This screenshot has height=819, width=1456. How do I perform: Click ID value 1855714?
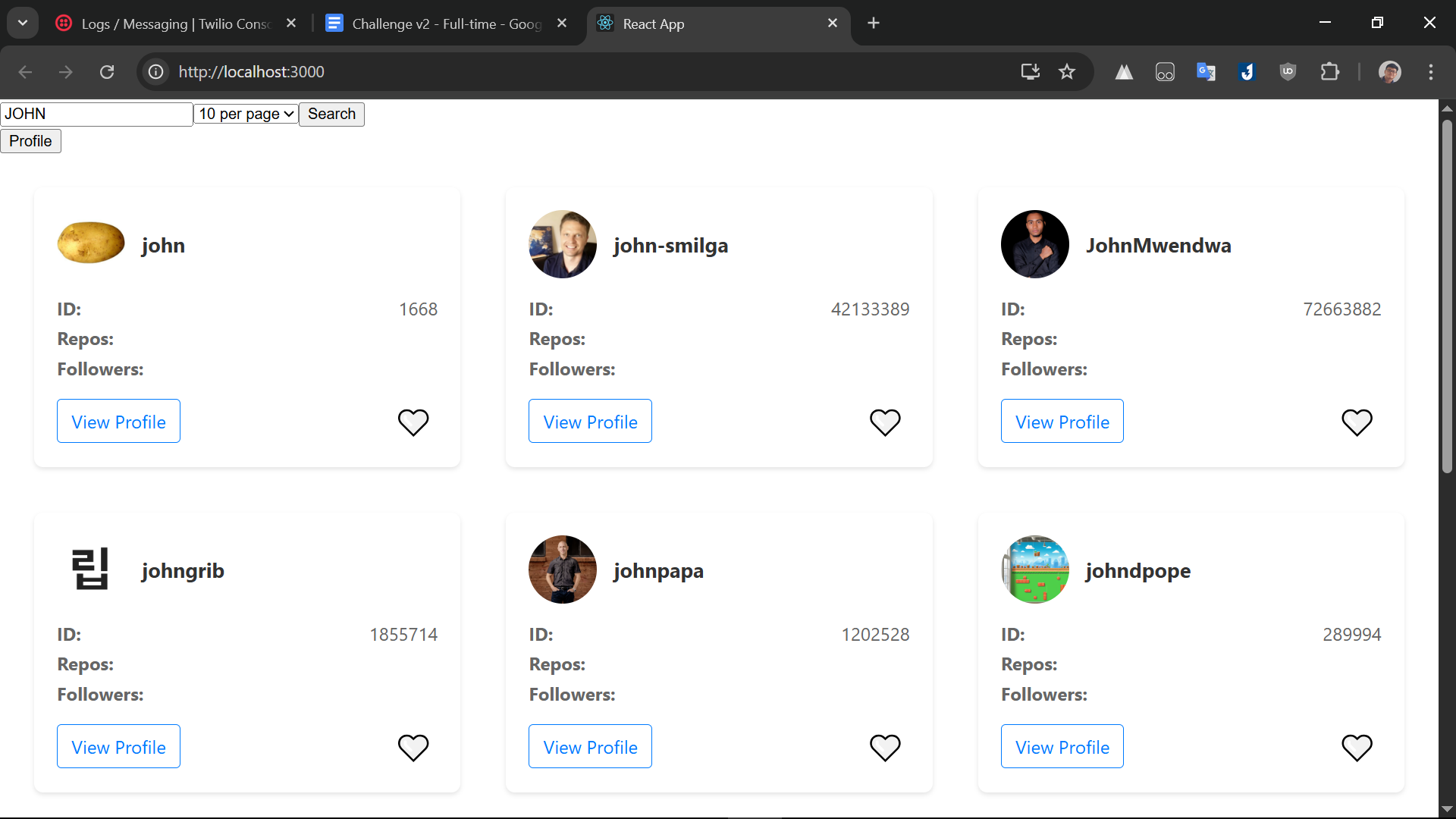[x=403, y=635]
